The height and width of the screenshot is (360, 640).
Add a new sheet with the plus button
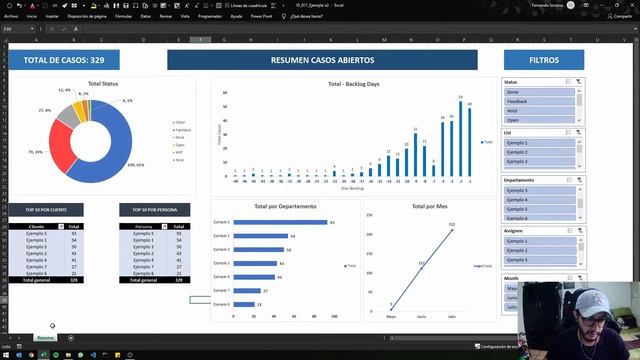pos(71,338)
